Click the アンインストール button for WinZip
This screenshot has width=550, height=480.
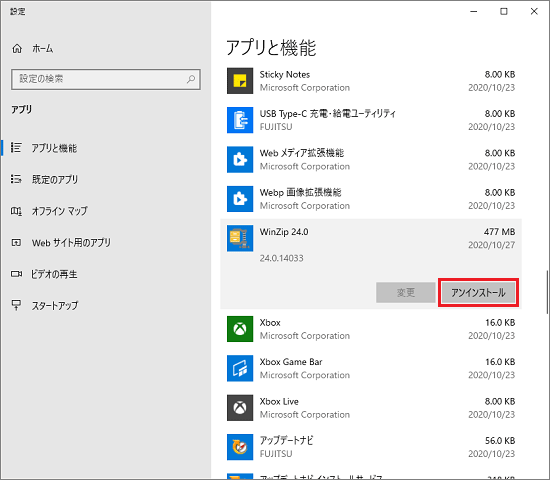(x=478, y=292)
